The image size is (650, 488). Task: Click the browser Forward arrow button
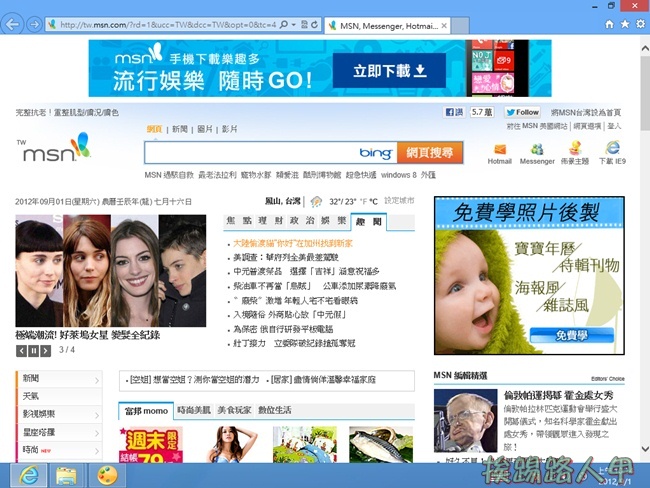[x=34, y=25]
